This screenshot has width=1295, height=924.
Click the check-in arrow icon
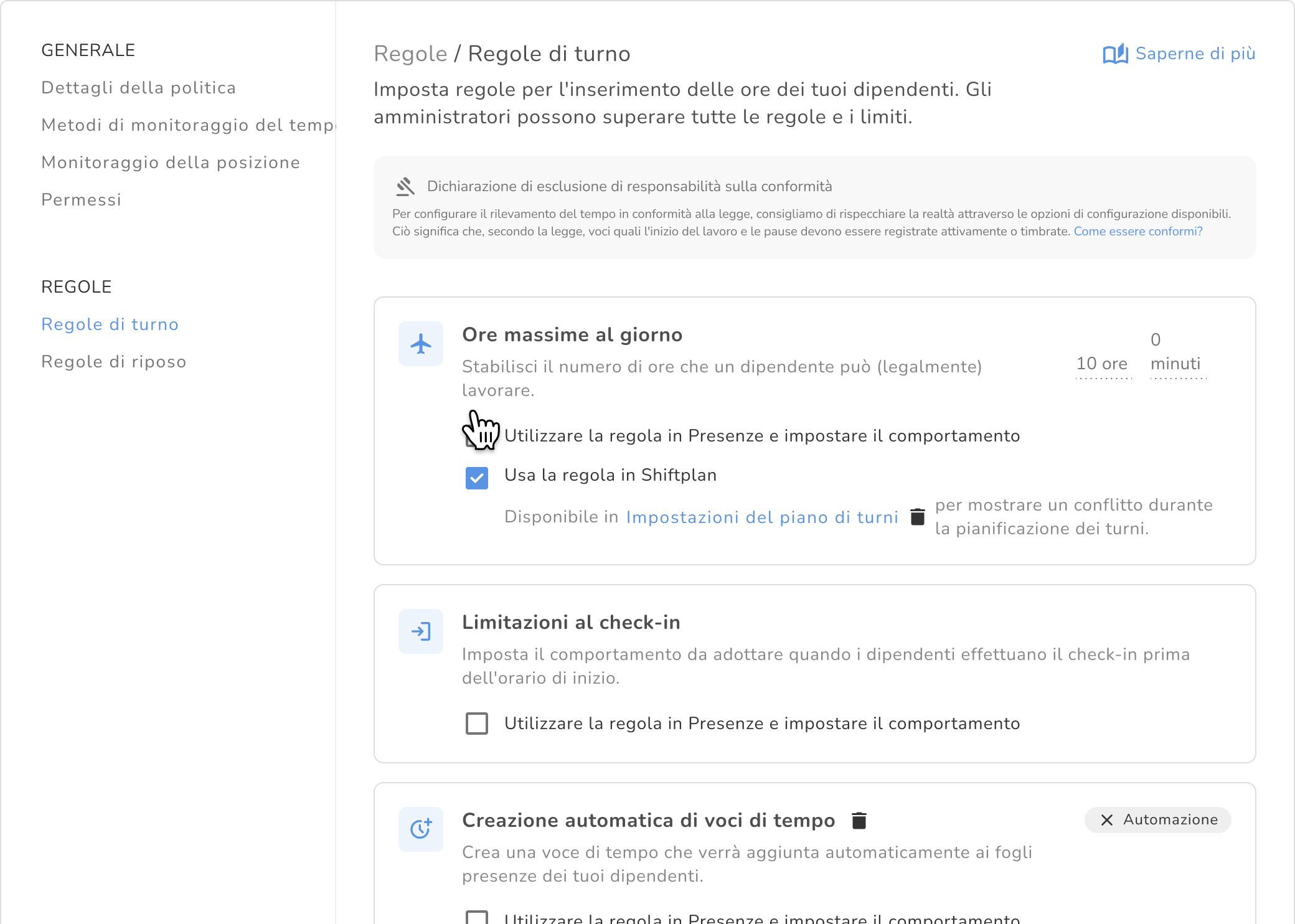tap(421, 631)
